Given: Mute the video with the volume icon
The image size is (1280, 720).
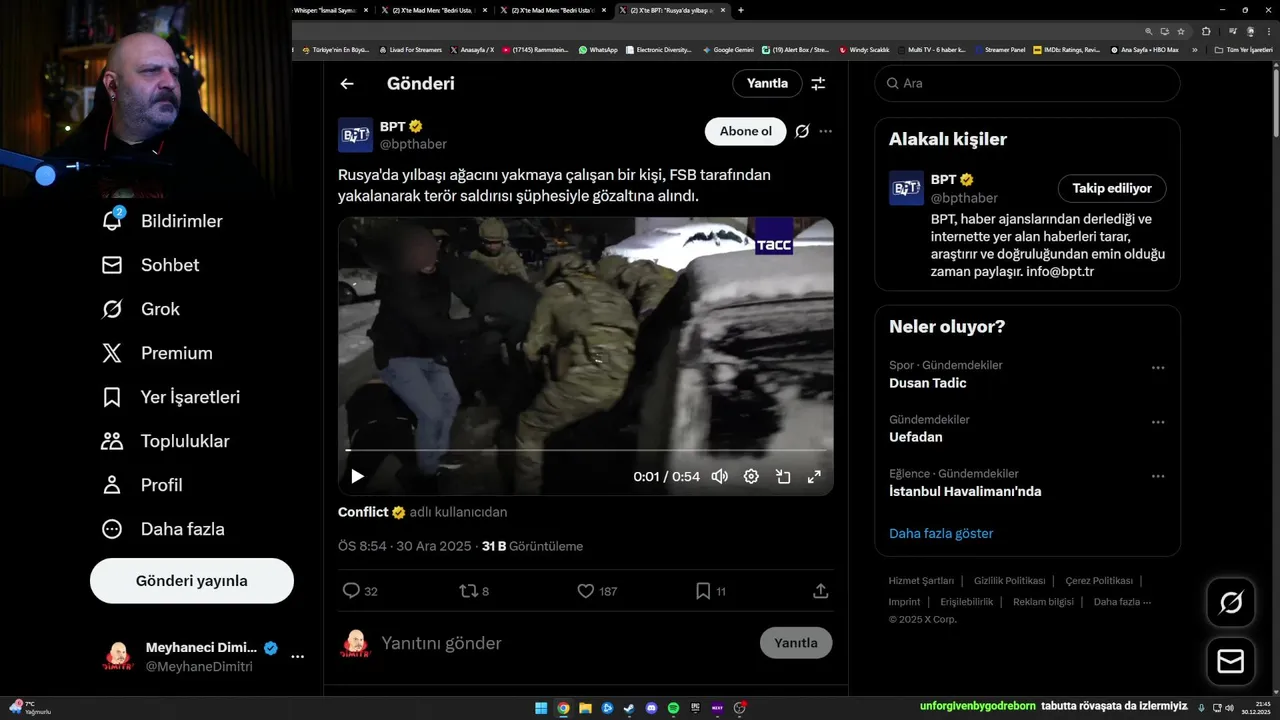Looking at the screenshot, I should point(719,476).
